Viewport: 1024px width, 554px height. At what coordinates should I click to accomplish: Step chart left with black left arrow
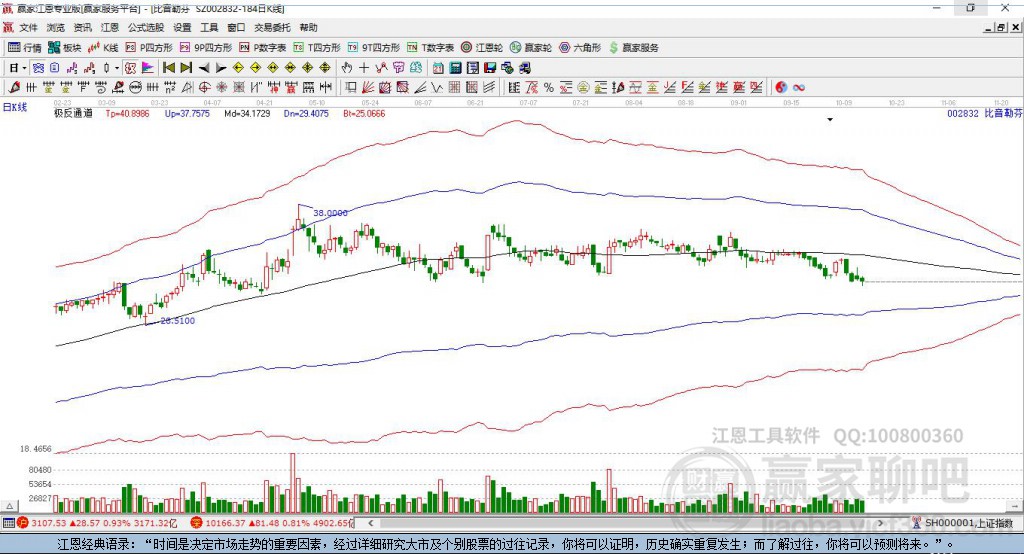204,68
